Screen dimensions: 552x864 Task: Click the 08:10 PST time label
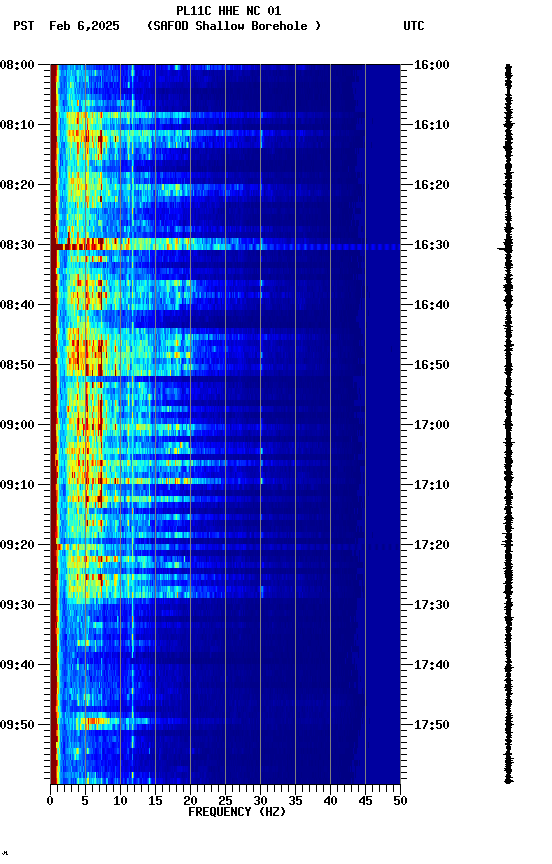17,125
